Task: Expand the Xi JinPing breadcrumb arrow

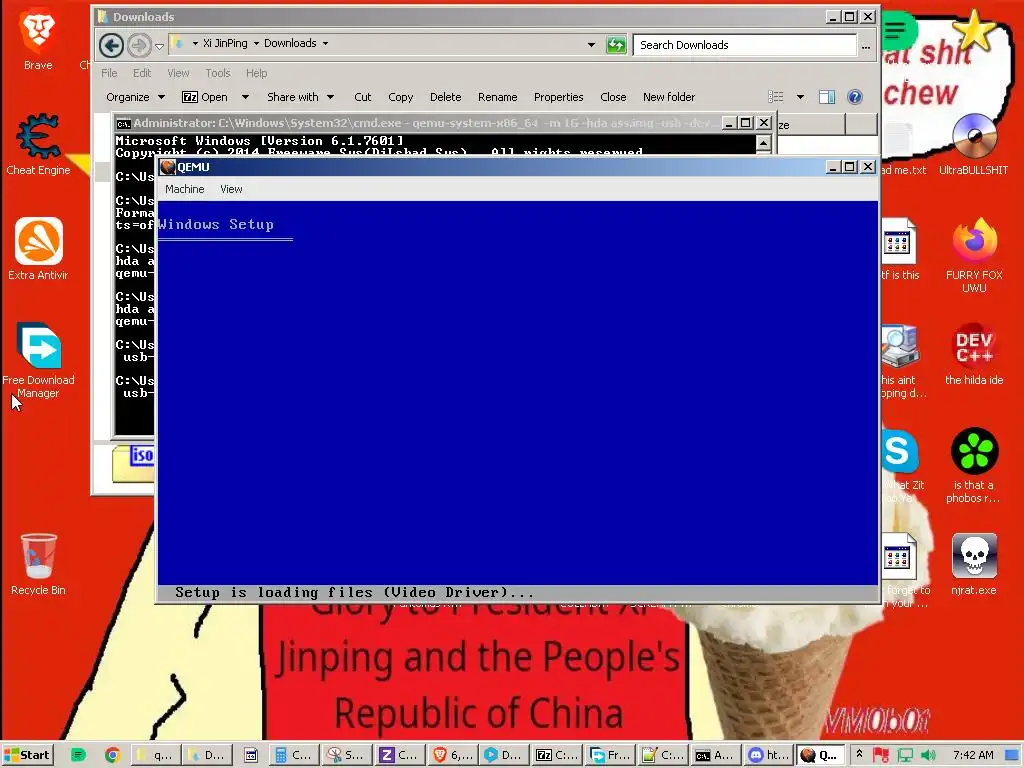Action: (256, 43)
